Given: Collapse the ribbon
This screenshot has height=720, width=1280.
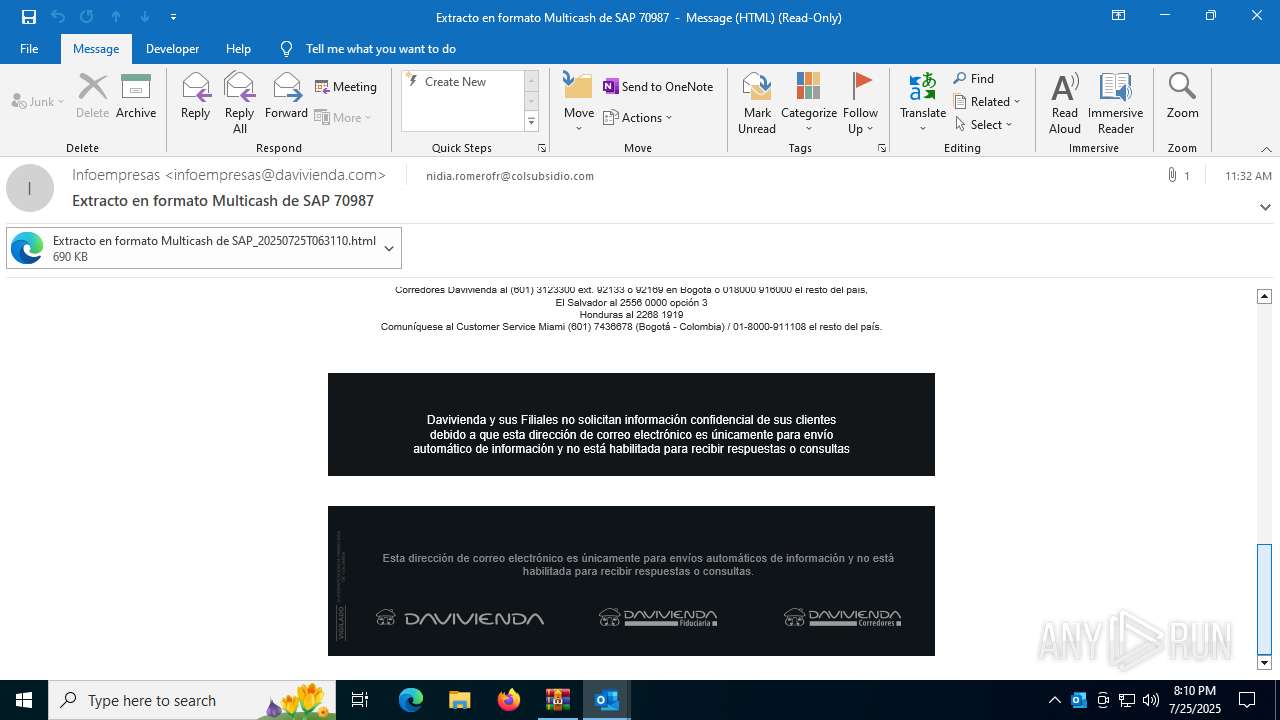Looking at the screenshot, I should point(1266,149).
